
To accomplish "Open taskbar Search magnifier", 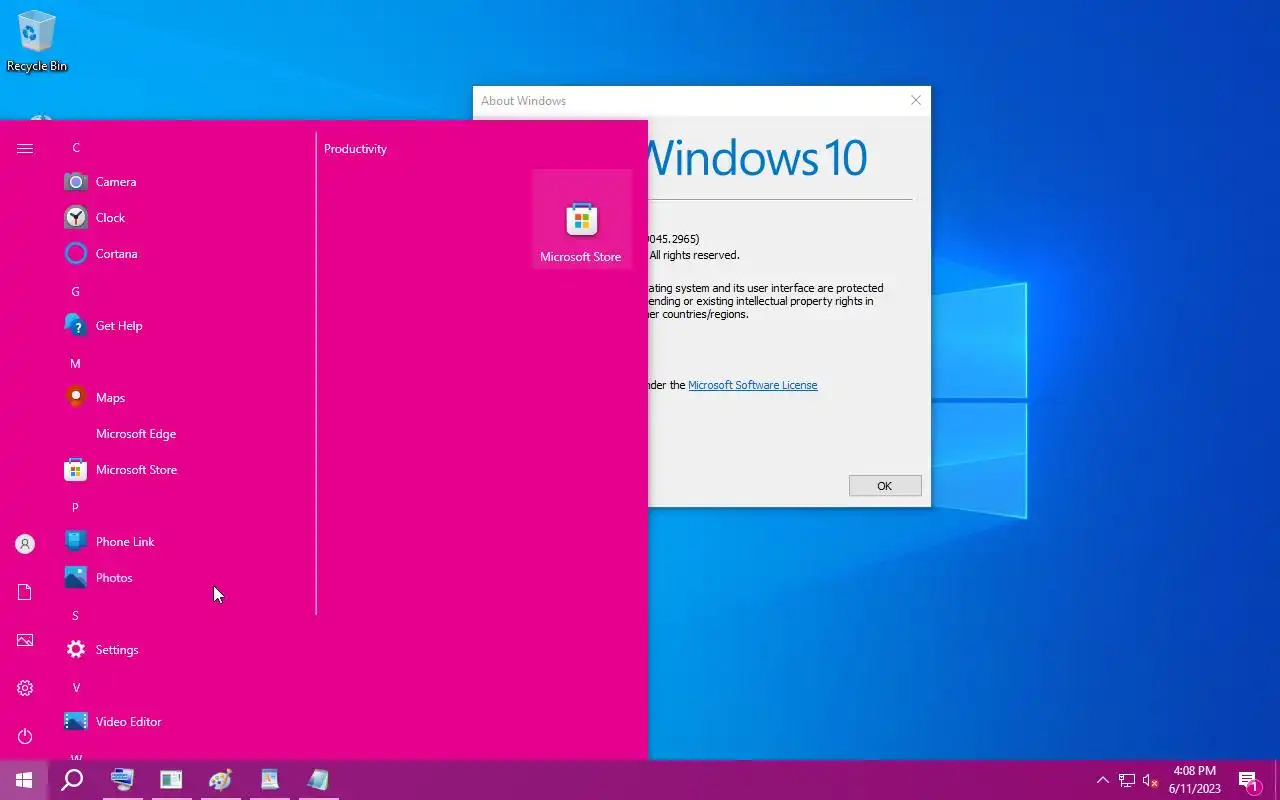I will [72, 780].
